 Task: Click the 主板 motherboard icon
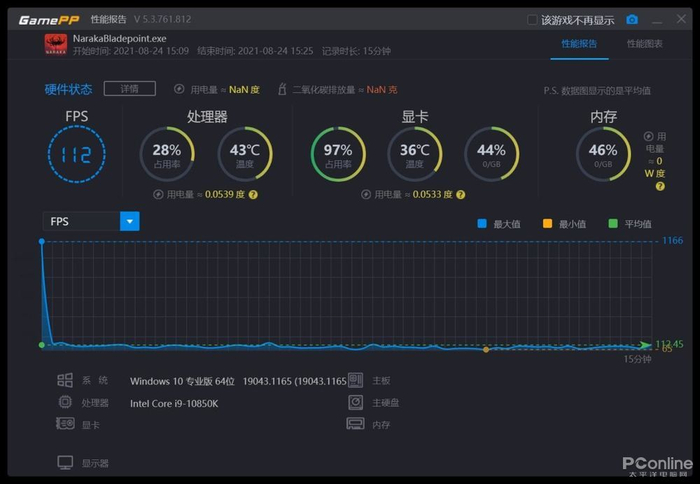tap(355, 380)
